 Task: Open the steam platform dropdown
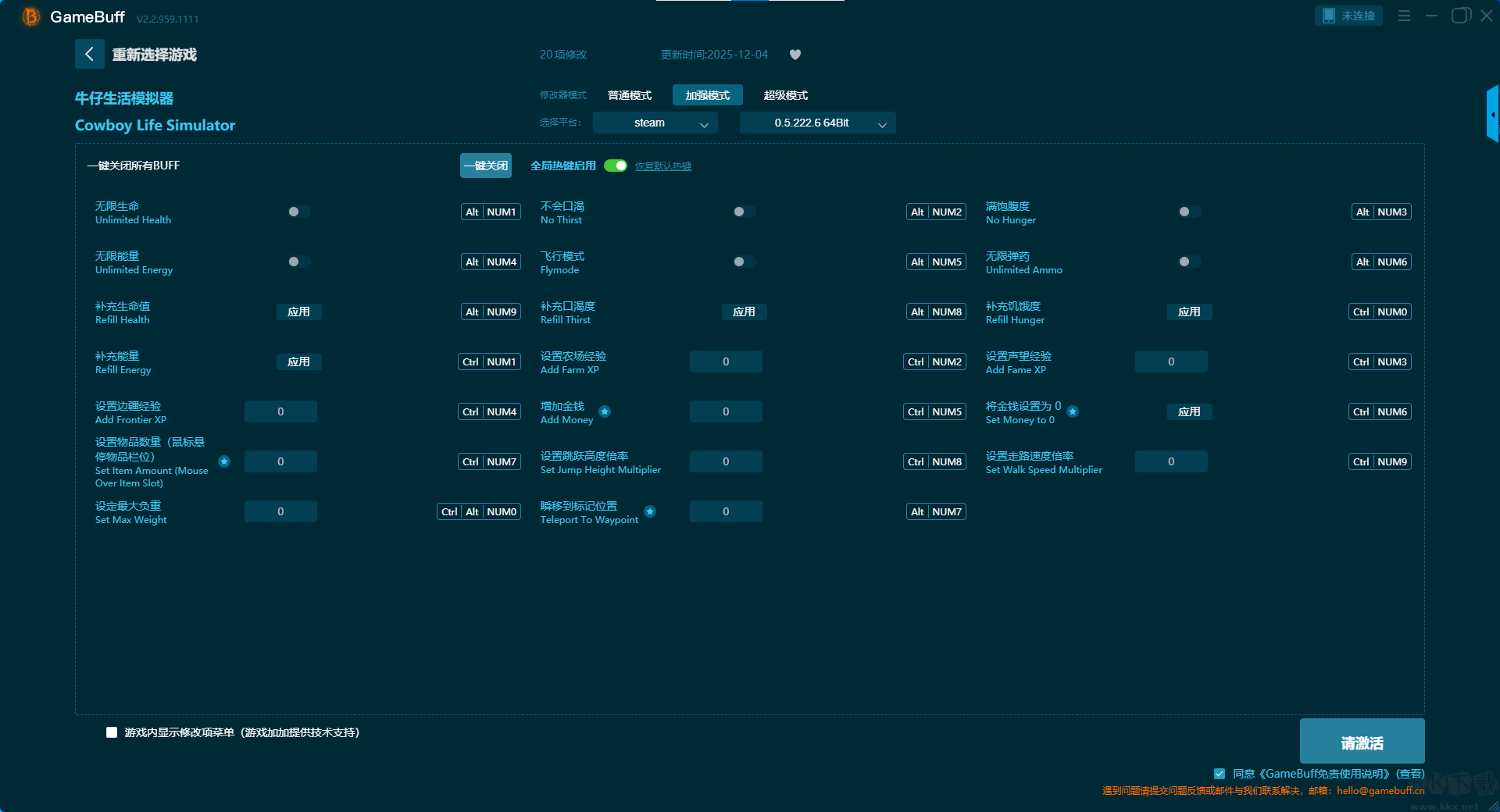click(x=655, y=123)
